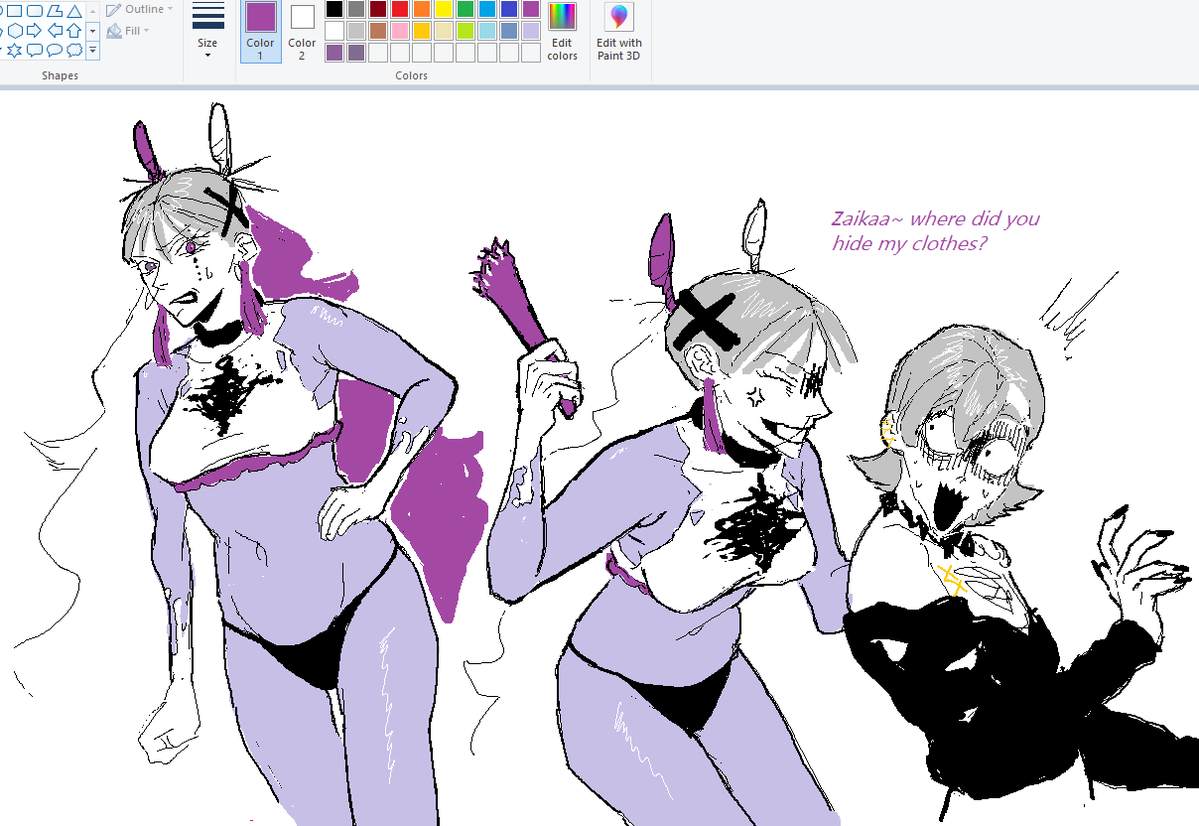Pick the black color swatch

(x=334, y=9)
